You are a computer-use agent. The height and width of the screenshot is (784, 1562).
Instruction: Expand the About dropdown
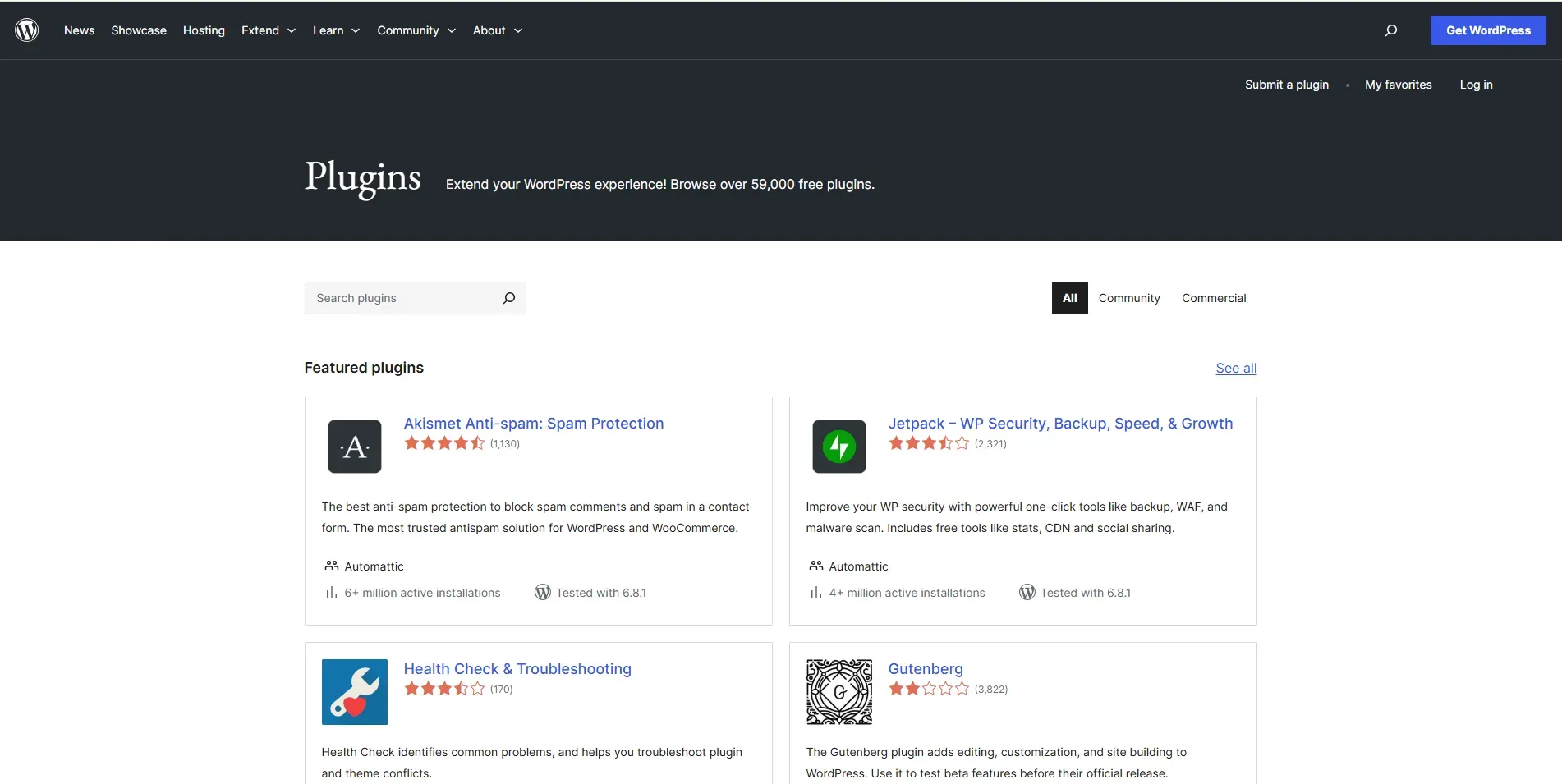tap(496, 30)
